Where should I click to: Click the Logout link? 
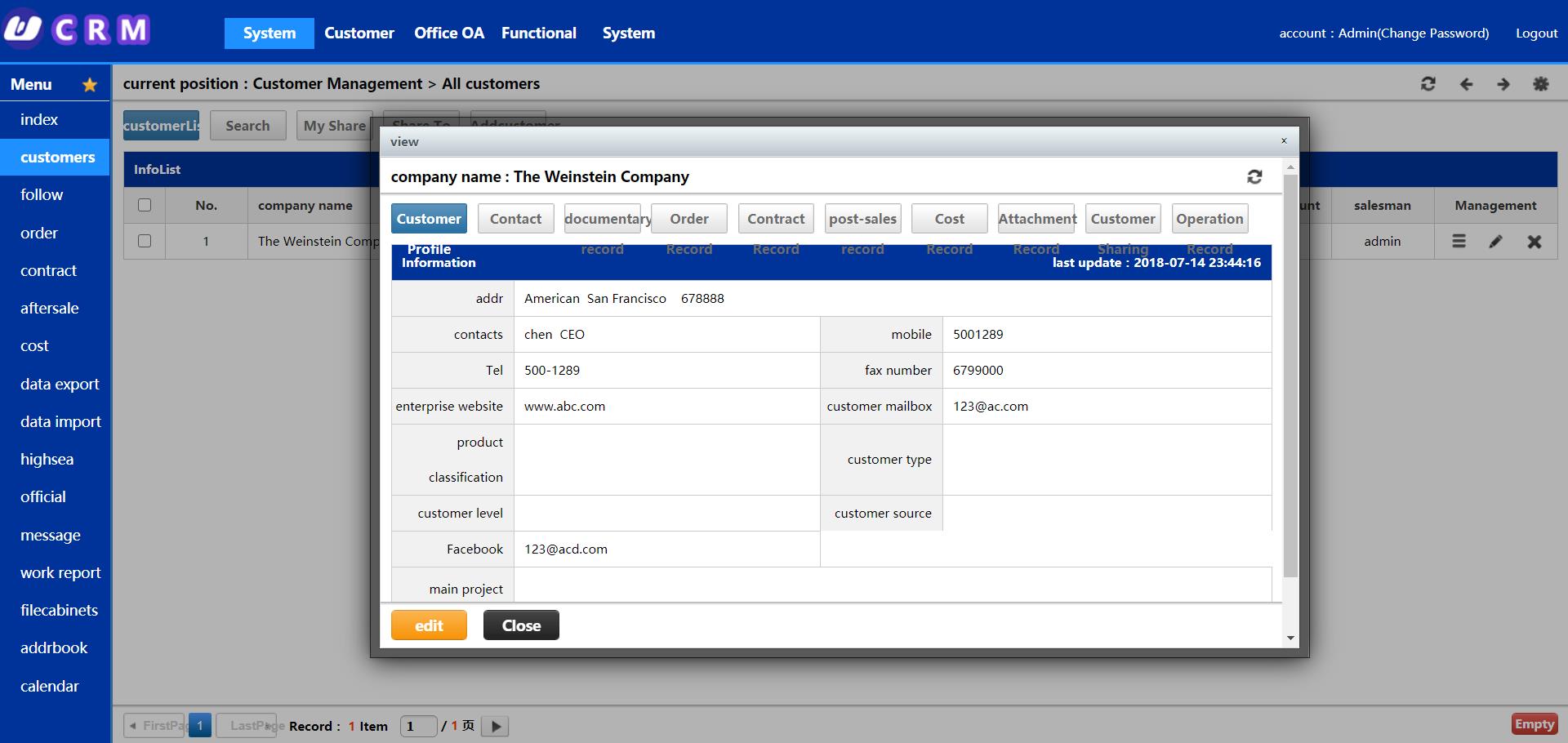click(1536, 33)
